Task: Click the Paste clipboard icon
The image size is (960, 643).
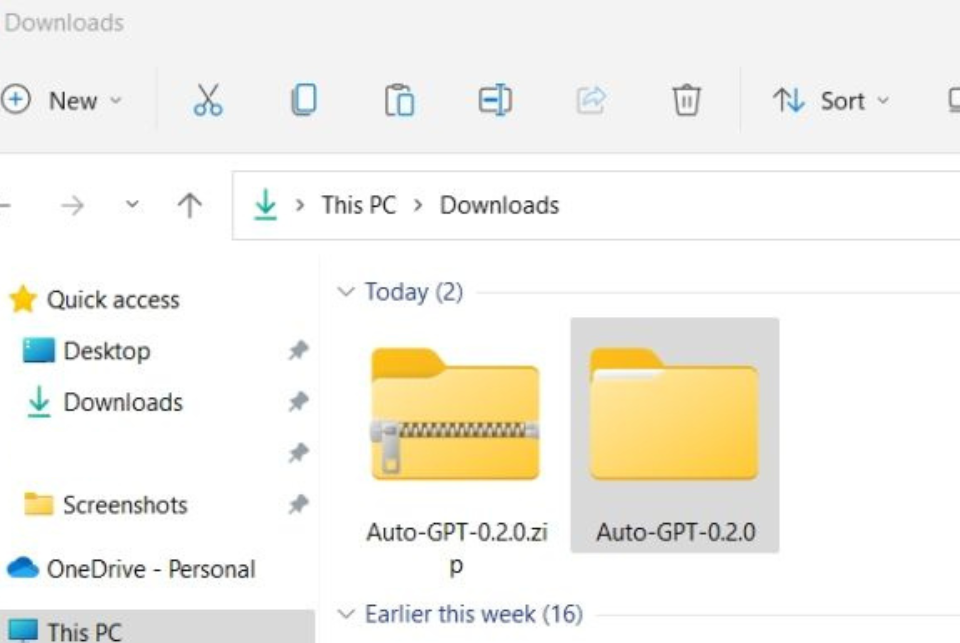Action: (x=399, y=100)
